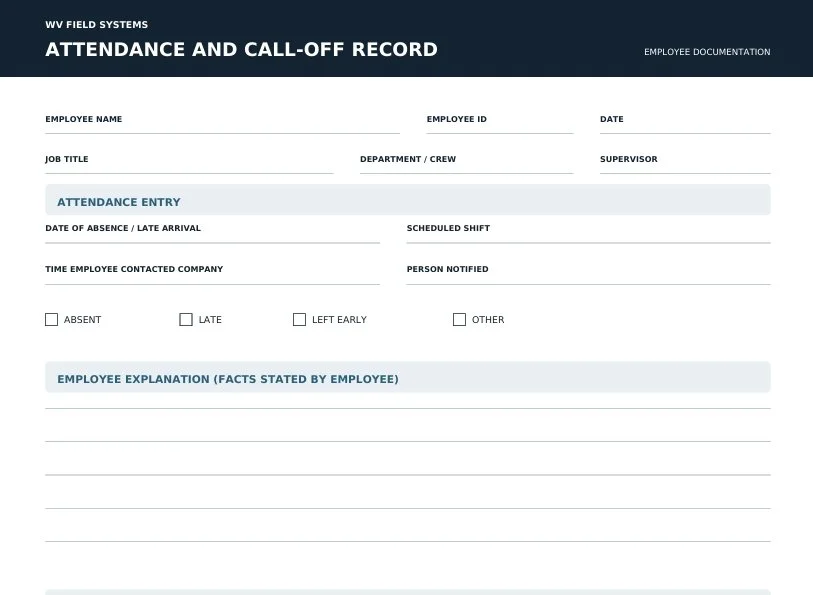This screenshot has height=595, width=813.
Task: Click the 'EMPLOYEE DOCUMENTATION' header label
Action: [x=707, y=52]
